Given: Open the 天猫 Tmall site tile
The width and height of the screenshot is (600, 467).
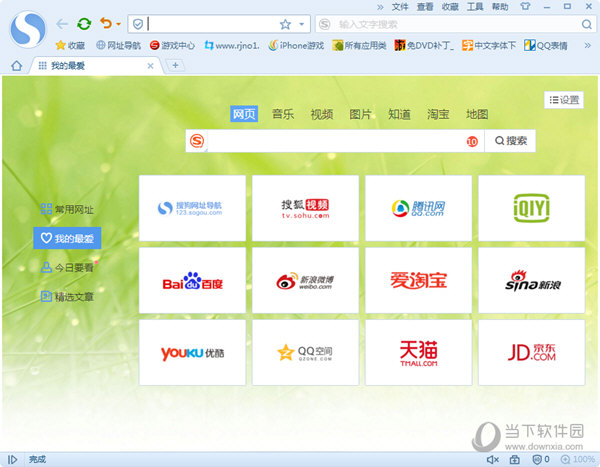Looking at the screenshot, I should tap(418, 352).
